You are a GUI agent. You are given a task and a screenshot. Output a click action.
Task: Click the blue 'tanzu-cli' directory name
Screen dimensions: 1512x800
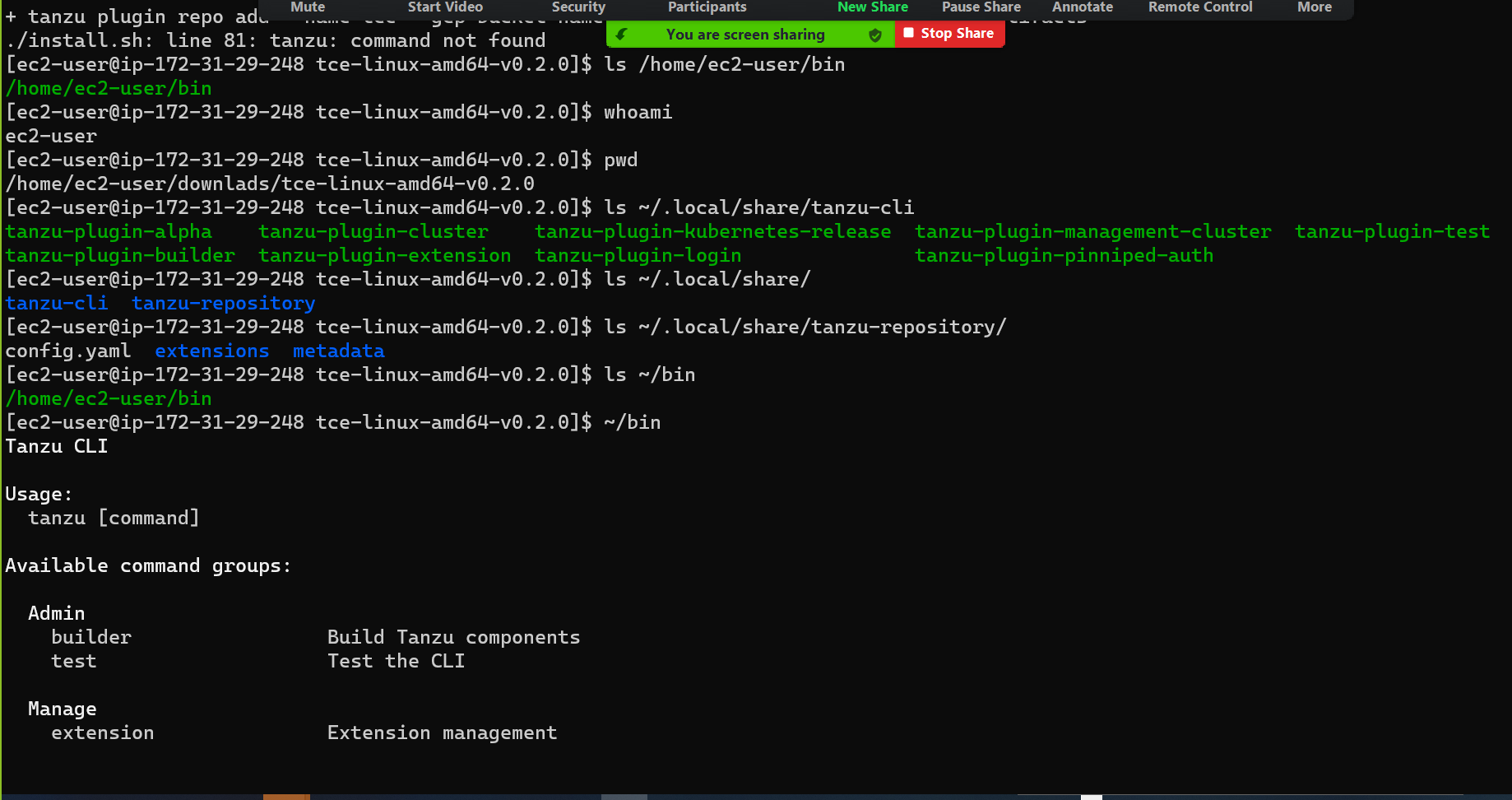[x=57, y=304]
